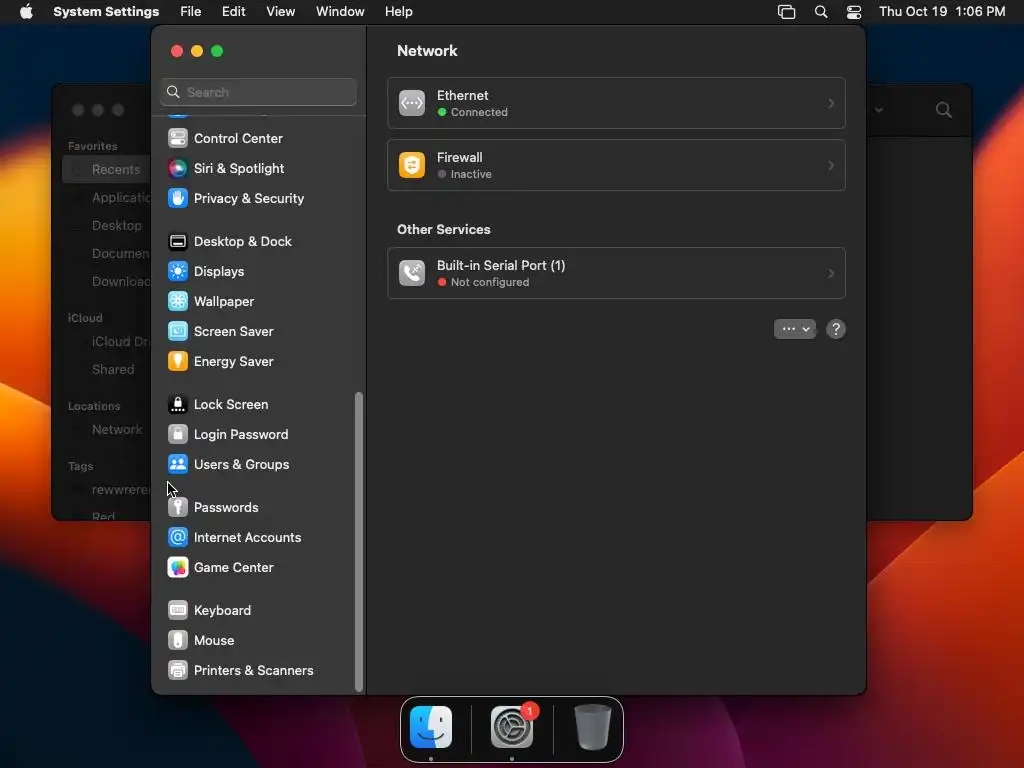Screen dimensions: 1024x768
Task: Expand Ethernet details chevron
Action: 831,103
